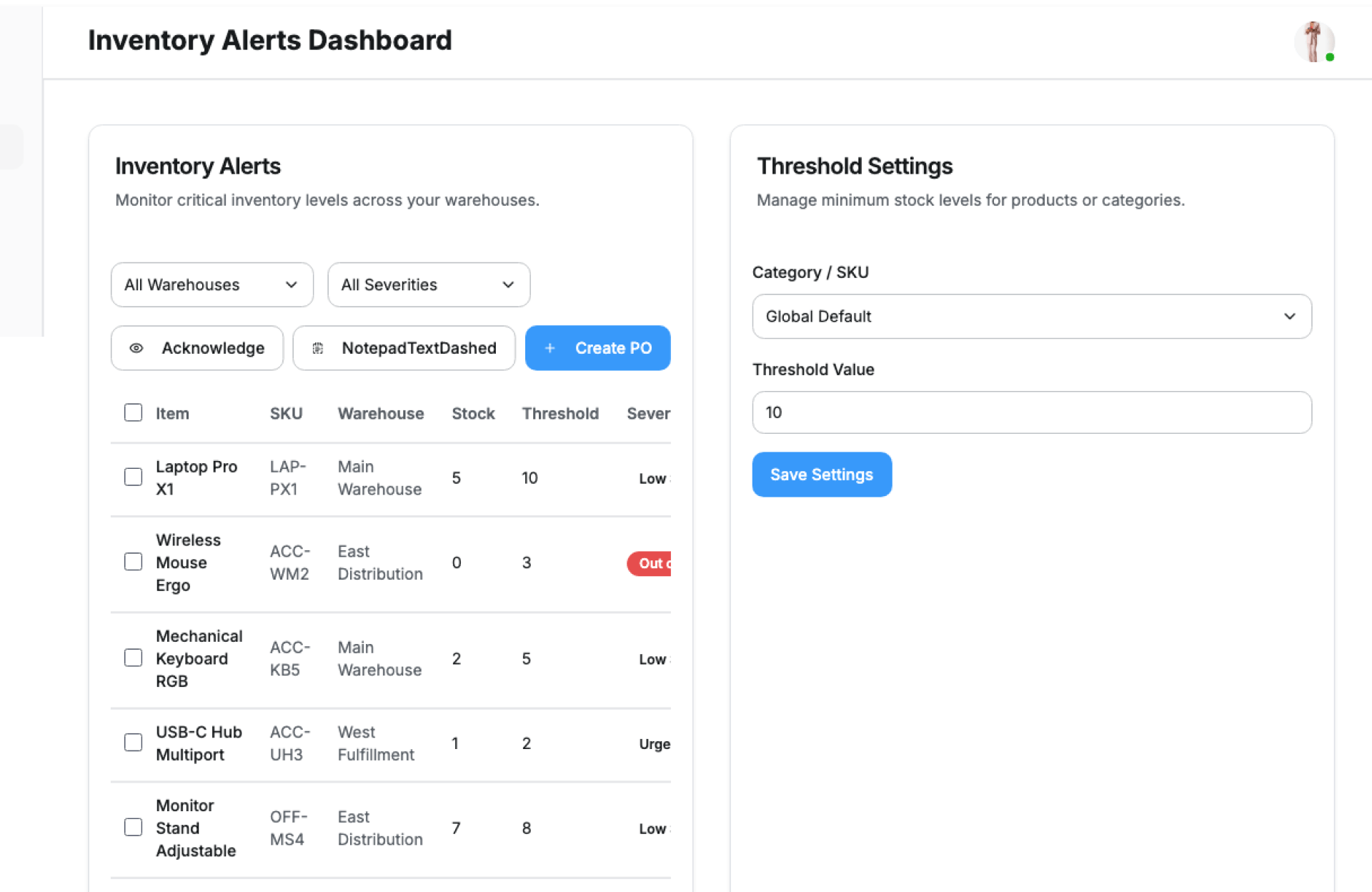This screenshot has height=892, width=1372.
Task: Click the eye icon on Acknowledge button
Action: click(136, 348)
